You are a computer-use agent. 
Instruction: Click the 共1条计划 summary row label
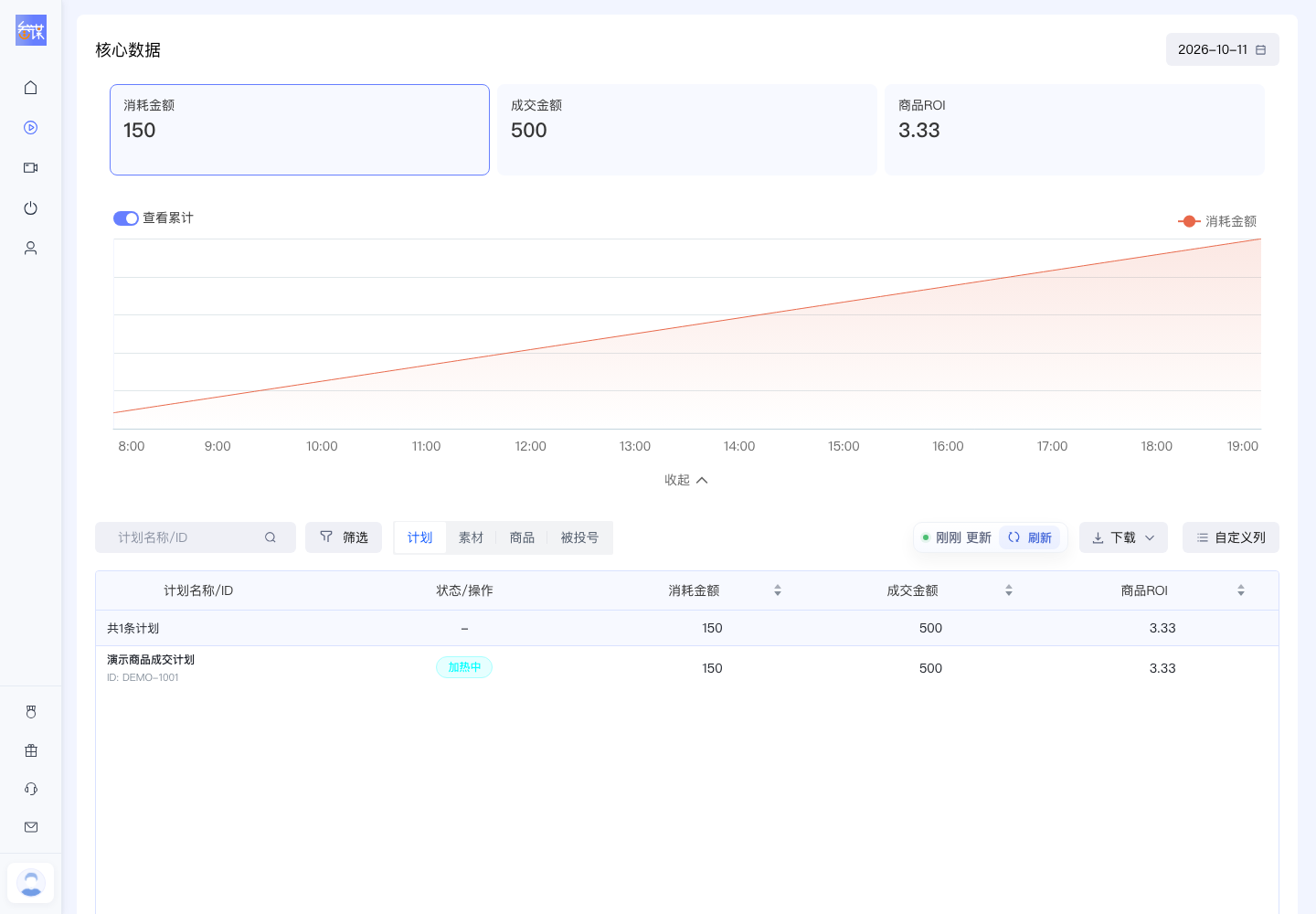pyautogui.click(x=133, y=628)
